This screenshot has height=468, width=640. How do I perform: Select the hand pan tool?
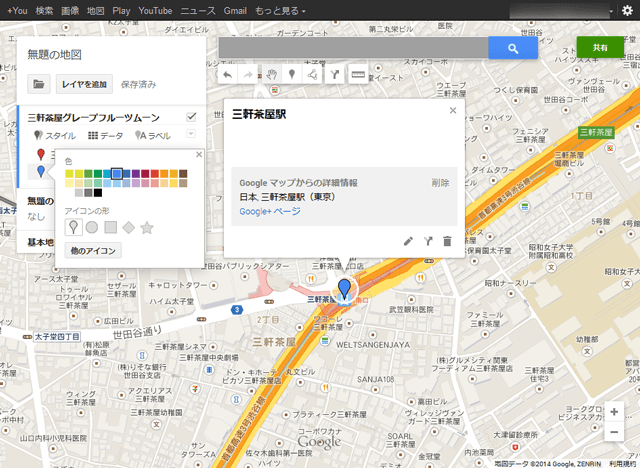click(271, 75)
